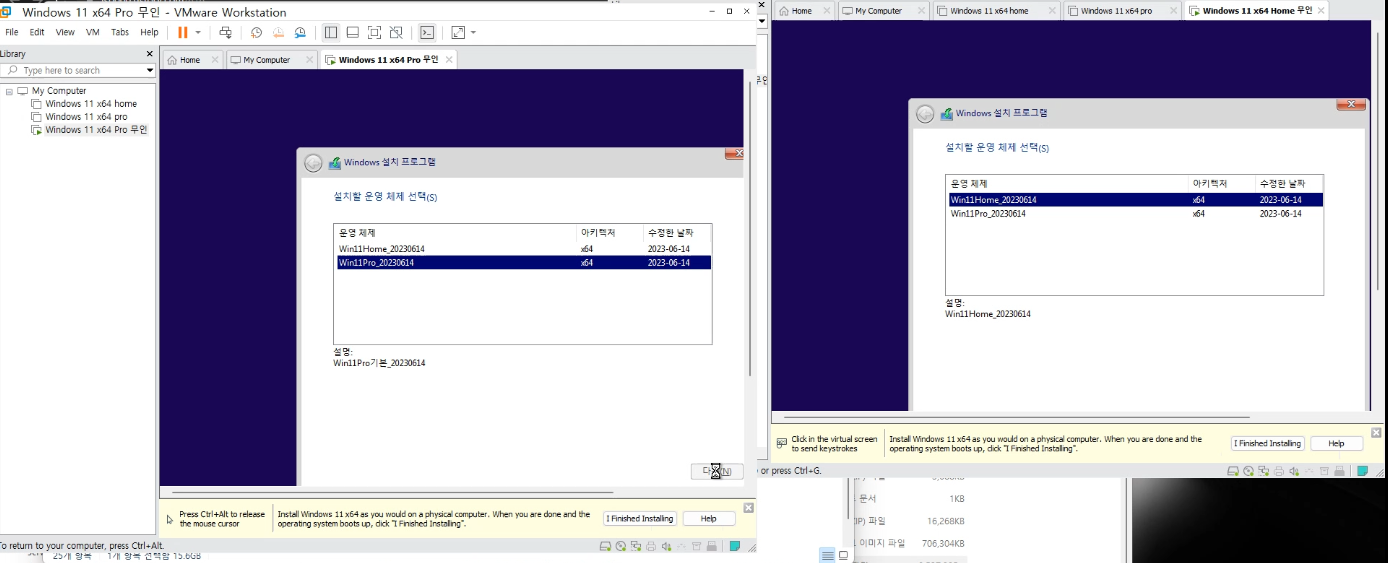Select Win11Pro_20230614 row in right installer list

tap(1135, 214)
